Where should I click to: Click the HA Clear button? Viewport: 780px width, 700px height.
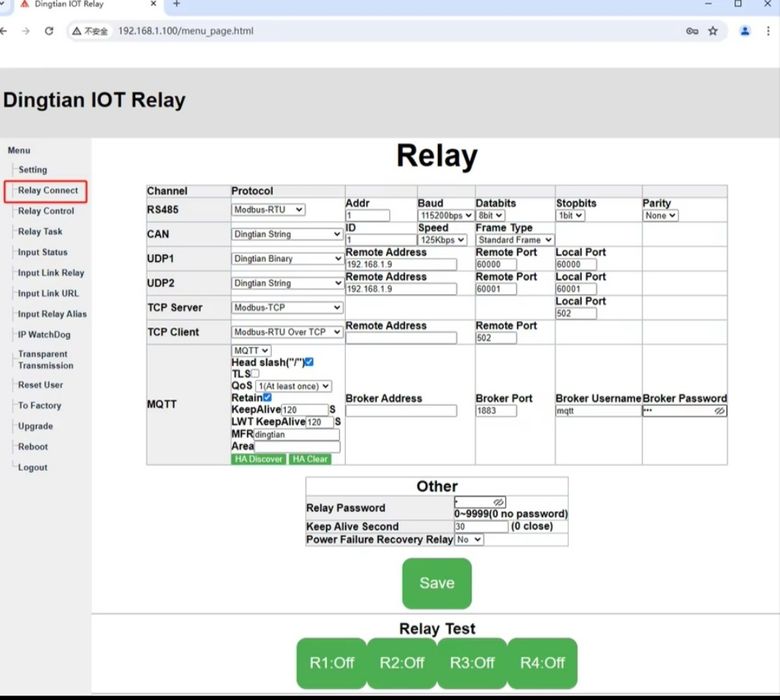click(x=310, y=459)
